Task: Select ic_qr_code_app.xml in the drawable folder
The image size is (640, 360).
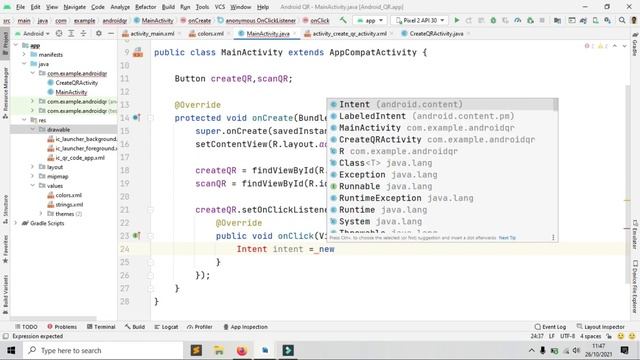Action: (80, 158)
